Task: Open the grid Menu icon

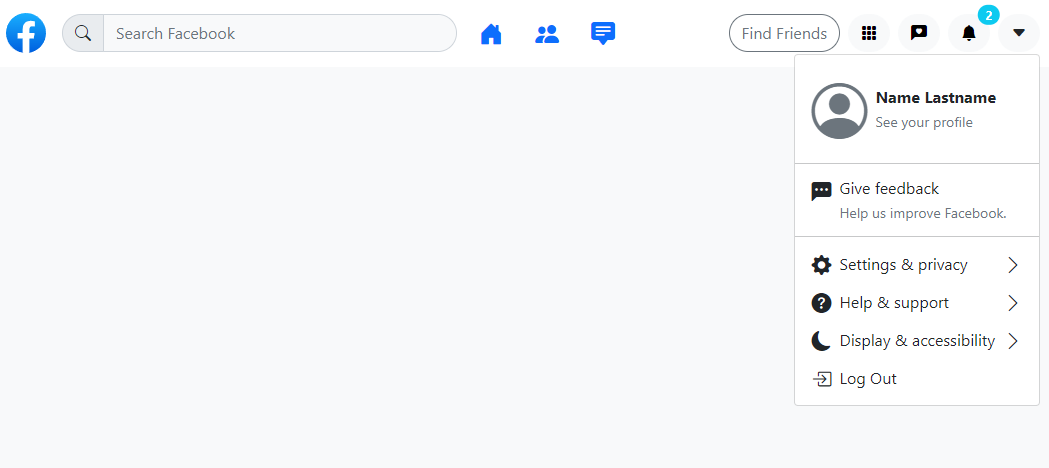Action: (x=869, y=33)
